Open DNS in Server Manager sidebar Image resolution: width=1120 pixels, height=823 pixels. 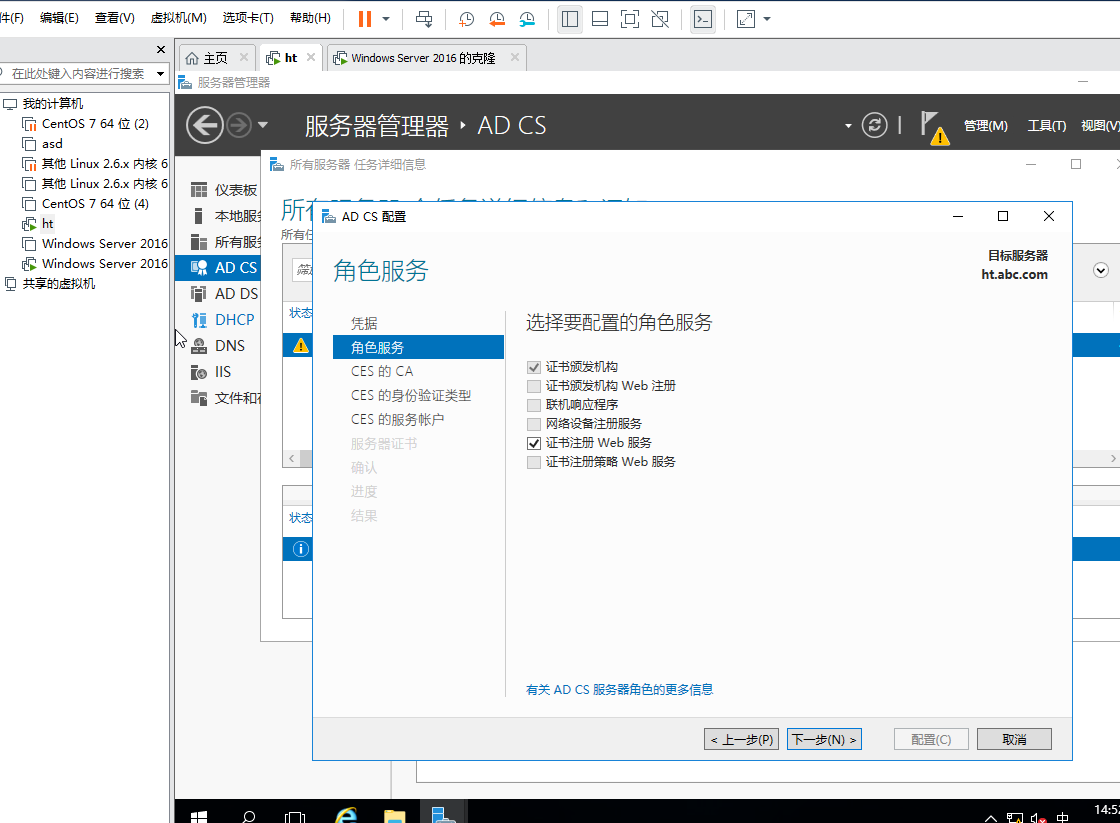[218, 346]
